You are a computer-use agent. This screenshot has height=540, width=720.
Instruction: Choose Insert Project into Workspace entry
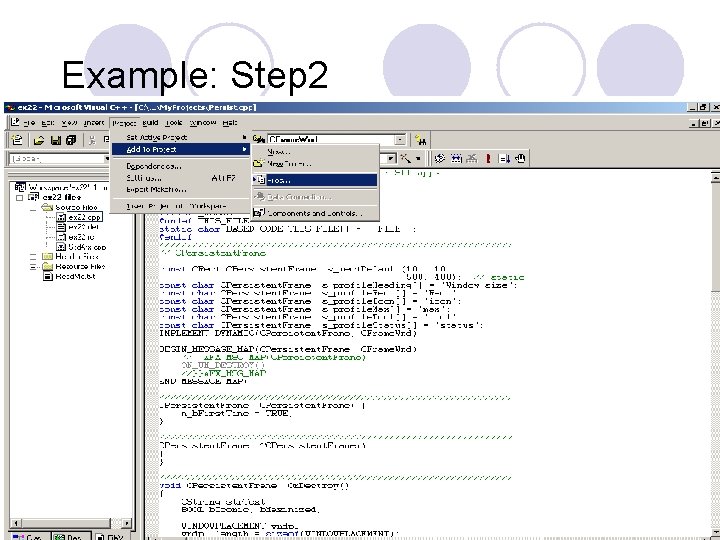click(180, 206)
